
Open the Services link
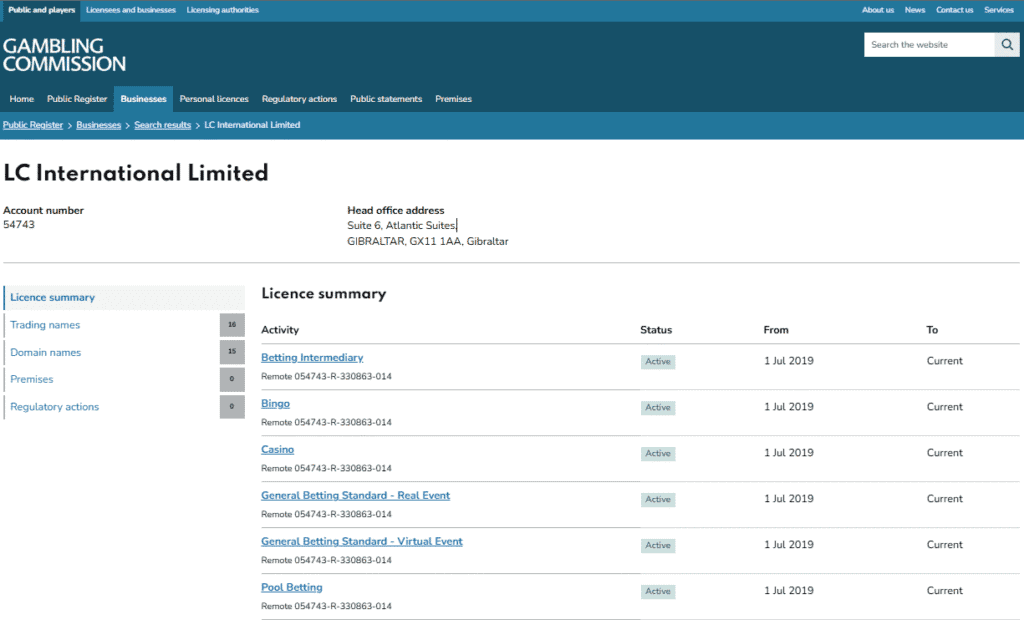pyautogui.click(x=999, y=10)
